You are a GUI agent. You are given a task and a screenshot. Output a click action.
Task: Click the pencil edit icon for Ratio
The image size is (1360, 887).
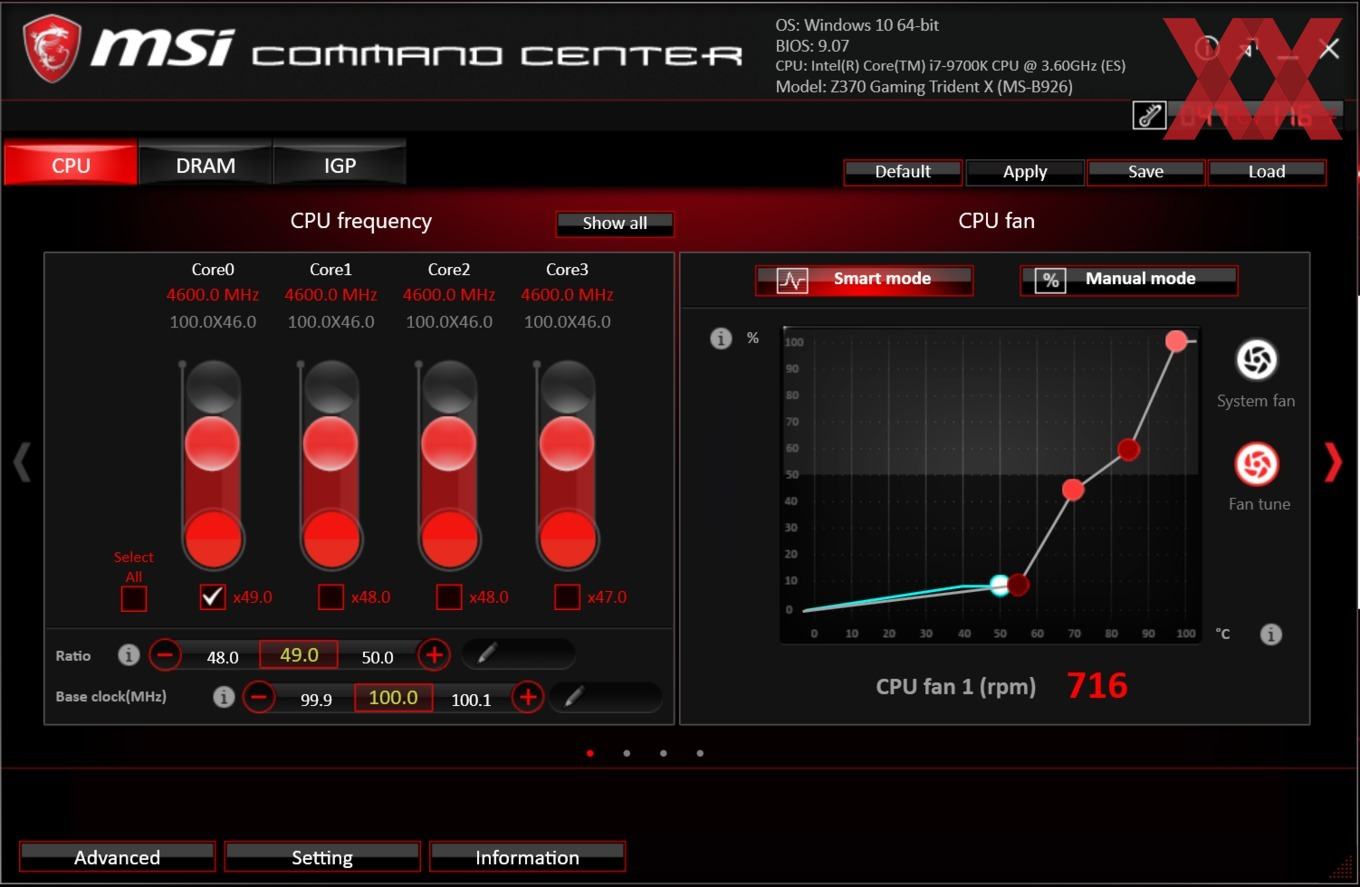[486, 654]
